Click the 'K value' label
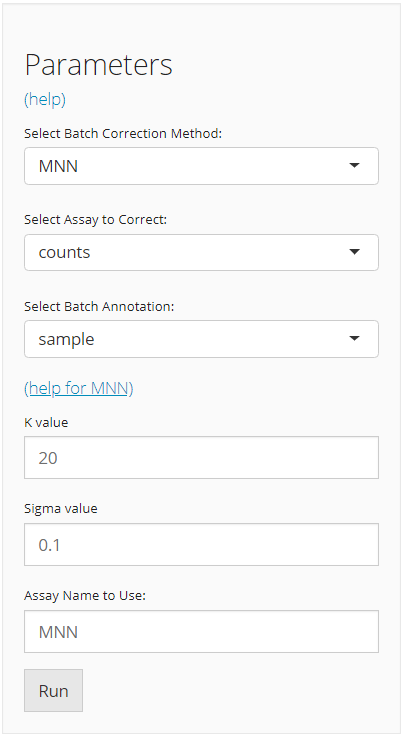This screenshot has width=403, height=736. pyautogui.click(x=46, y=422)
